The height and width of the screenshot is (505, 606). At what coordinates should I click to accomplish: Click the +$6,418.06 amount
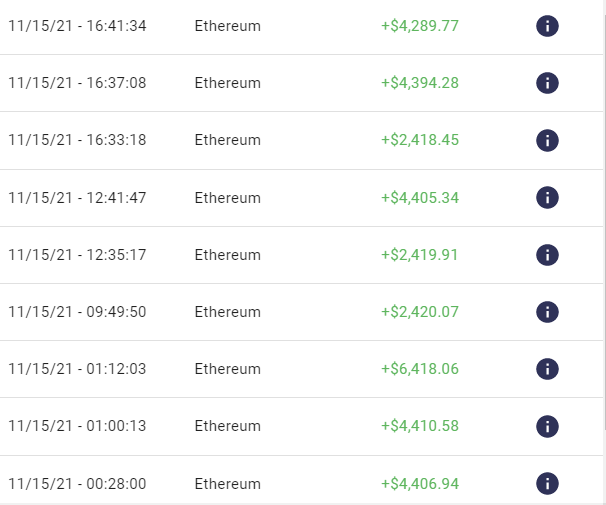pos(420,369)
